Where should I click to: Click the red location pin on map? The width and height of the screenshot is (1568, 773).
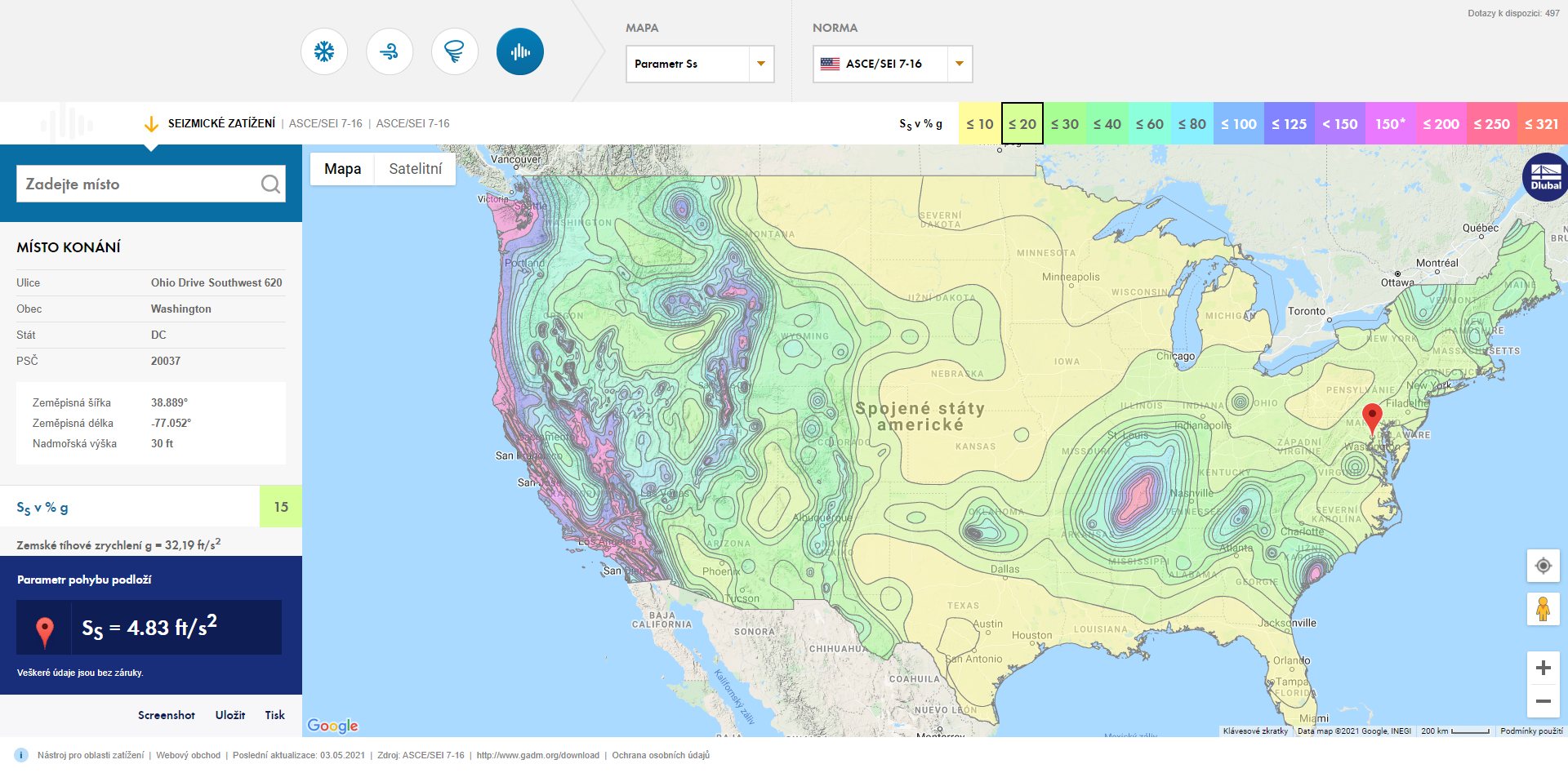pyautogui.click(x=1372, y=418)
